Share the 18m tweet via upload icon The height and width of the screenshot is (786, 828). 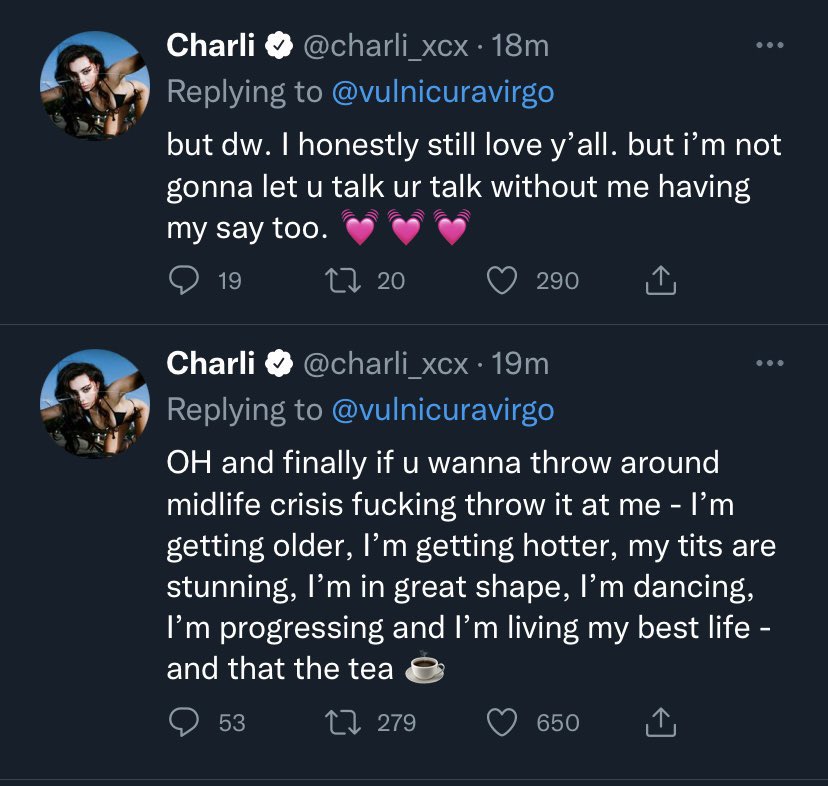click(x=659, y=283)
